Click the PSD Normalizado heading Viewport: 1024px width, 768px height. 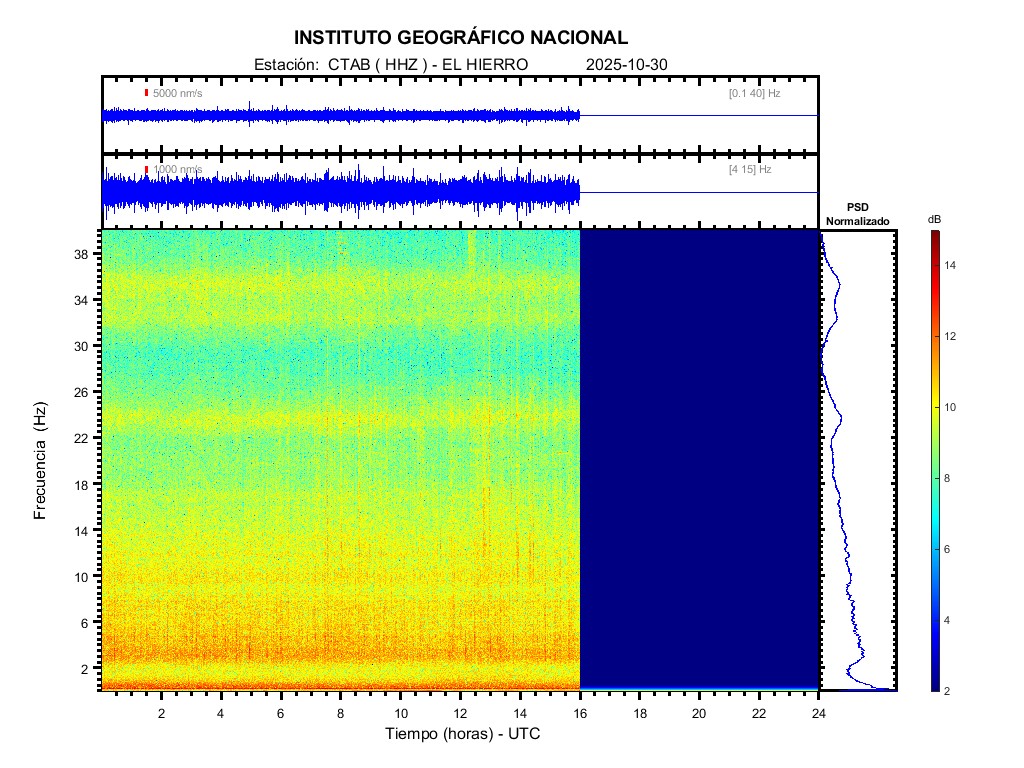pyautogui.click(x=857, y=213)
